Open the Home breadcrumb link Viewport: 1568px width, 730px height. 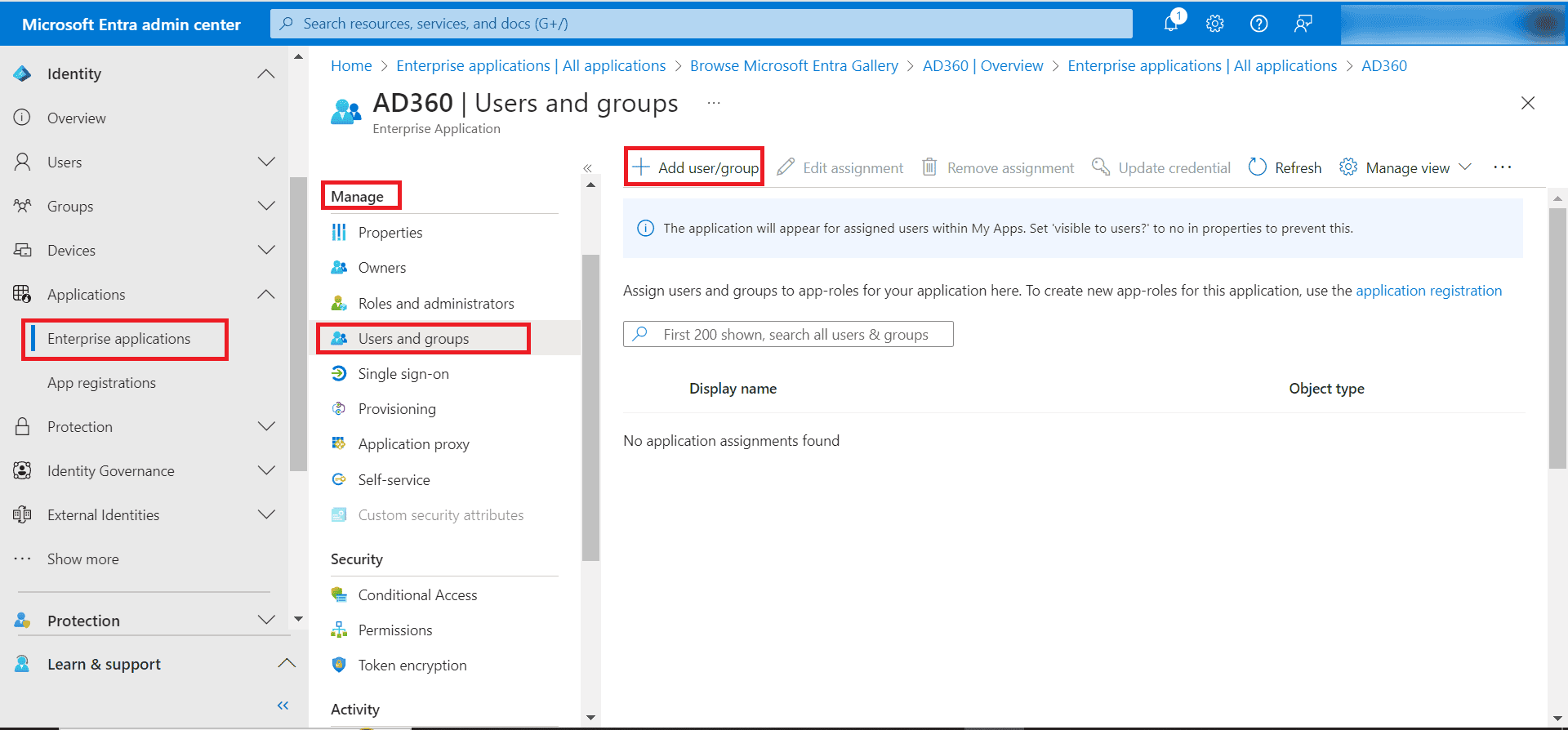coord(351,66)
